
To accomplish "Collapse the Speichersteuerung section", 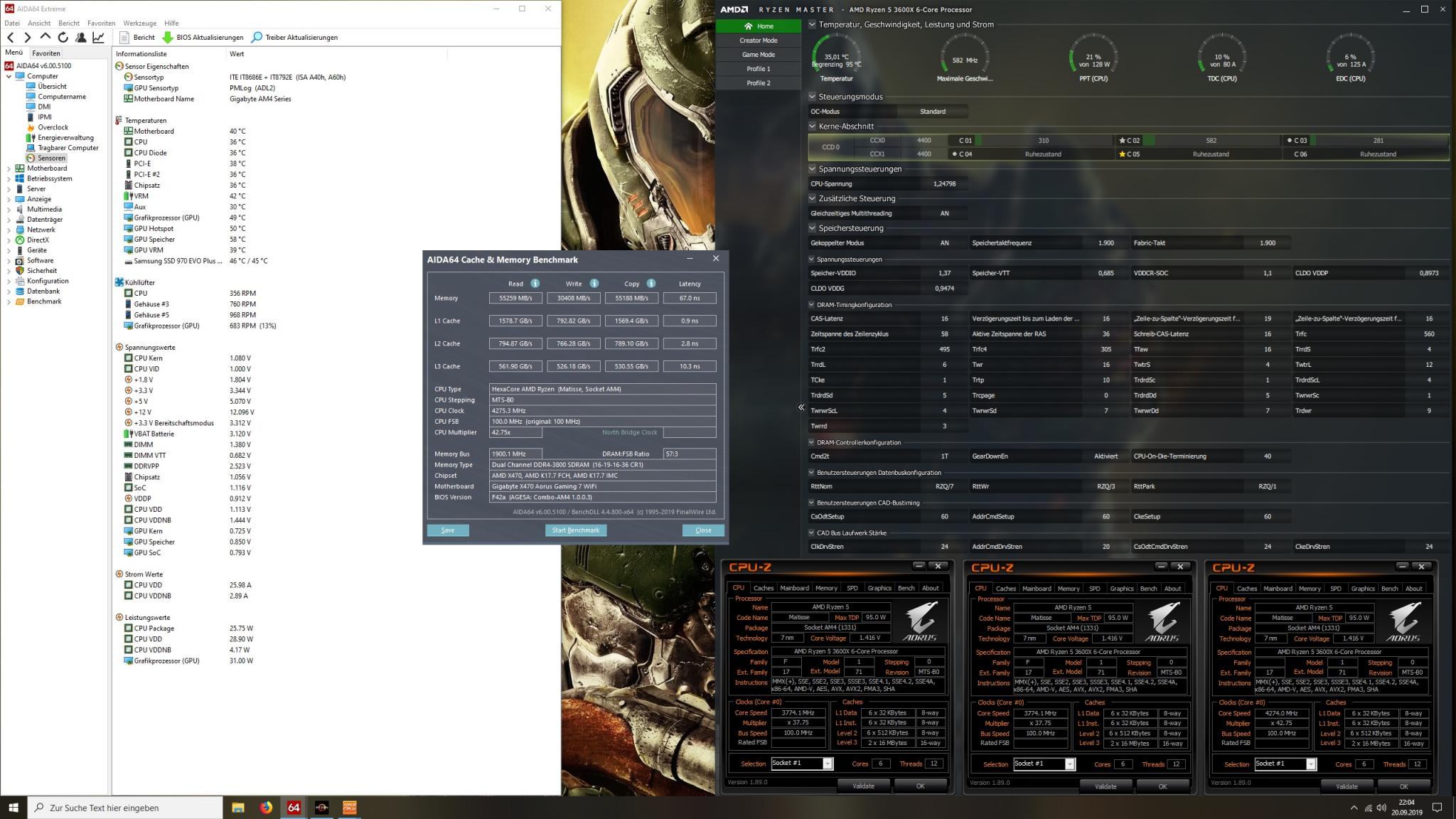I will [x=813, y=228].
